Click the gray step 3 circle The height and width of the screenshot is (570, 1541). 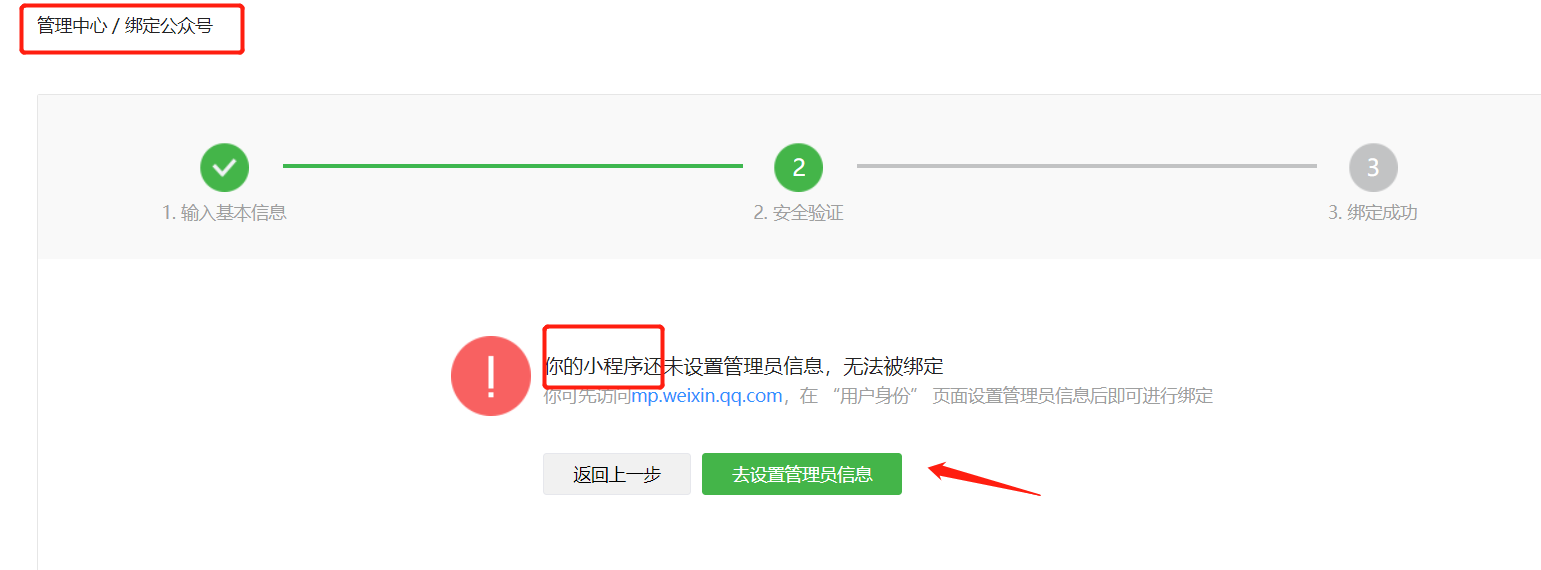1373,167
